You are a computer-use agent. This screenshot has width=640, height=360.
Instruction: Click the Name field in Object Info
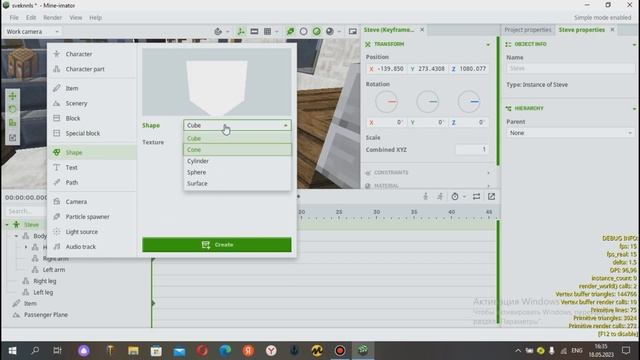[x=570, y=68]
